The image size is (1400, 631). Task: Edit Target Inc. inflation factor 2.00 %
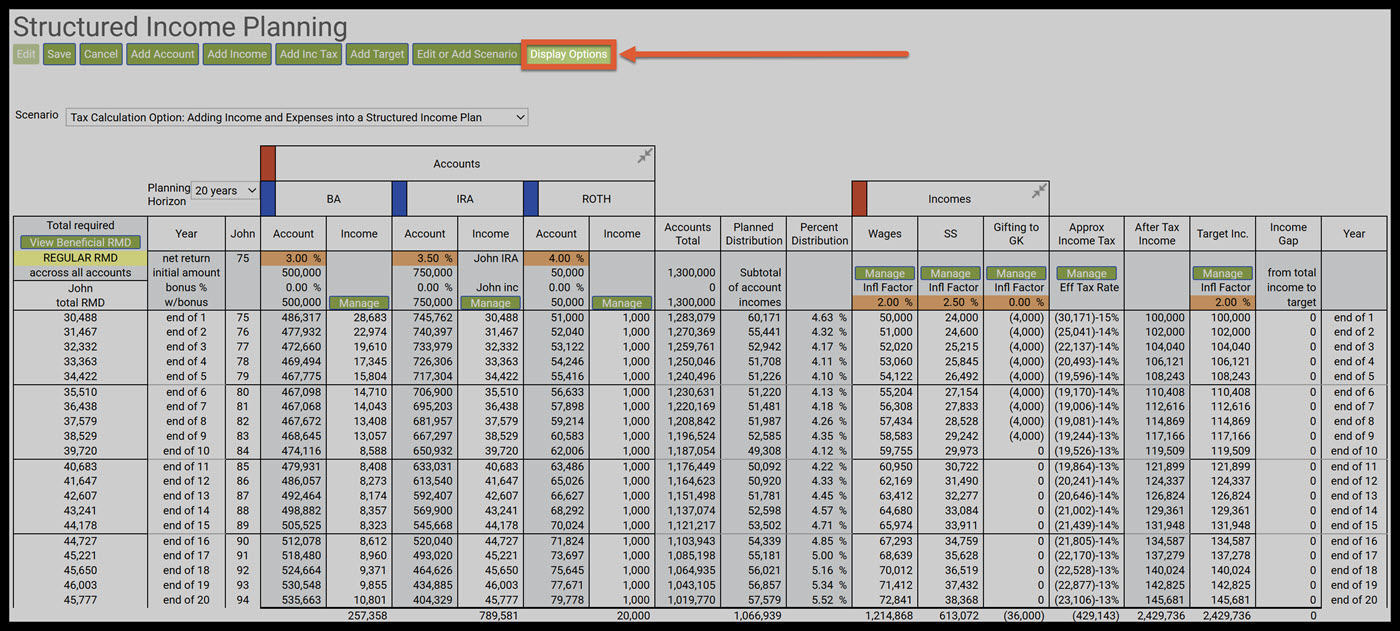pyautogui.click(x=1222, y=303)
